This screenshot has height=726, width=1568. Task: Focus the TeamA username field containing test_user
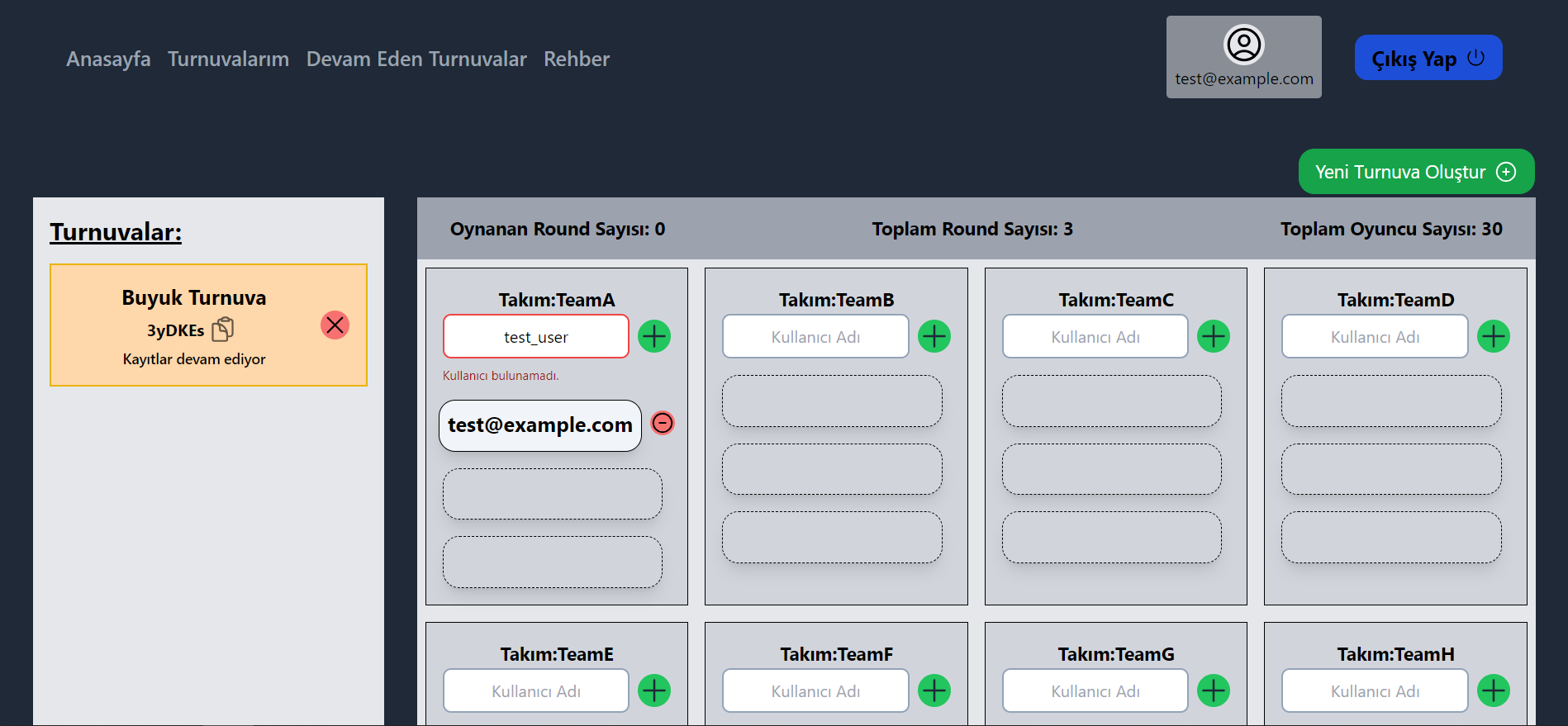point(535,336)
